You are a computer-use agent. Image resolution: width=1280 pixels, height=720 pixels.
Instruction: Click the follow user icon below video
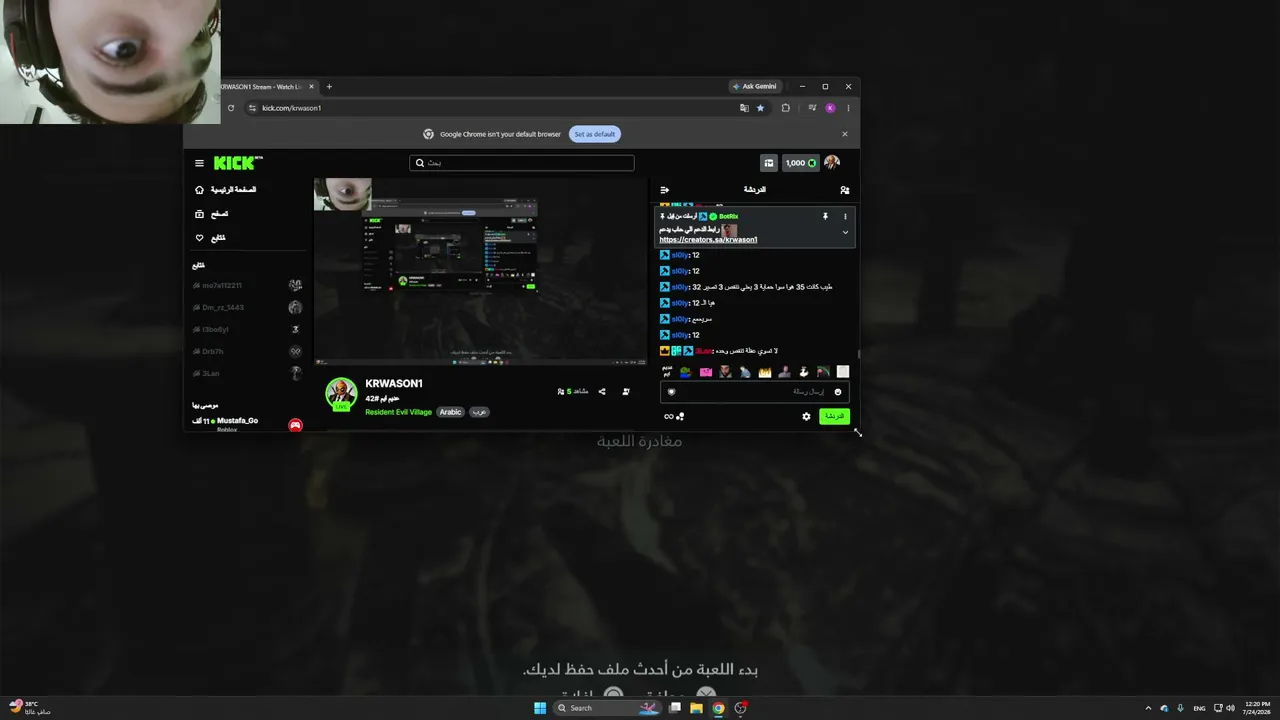(x=626, y=392)
